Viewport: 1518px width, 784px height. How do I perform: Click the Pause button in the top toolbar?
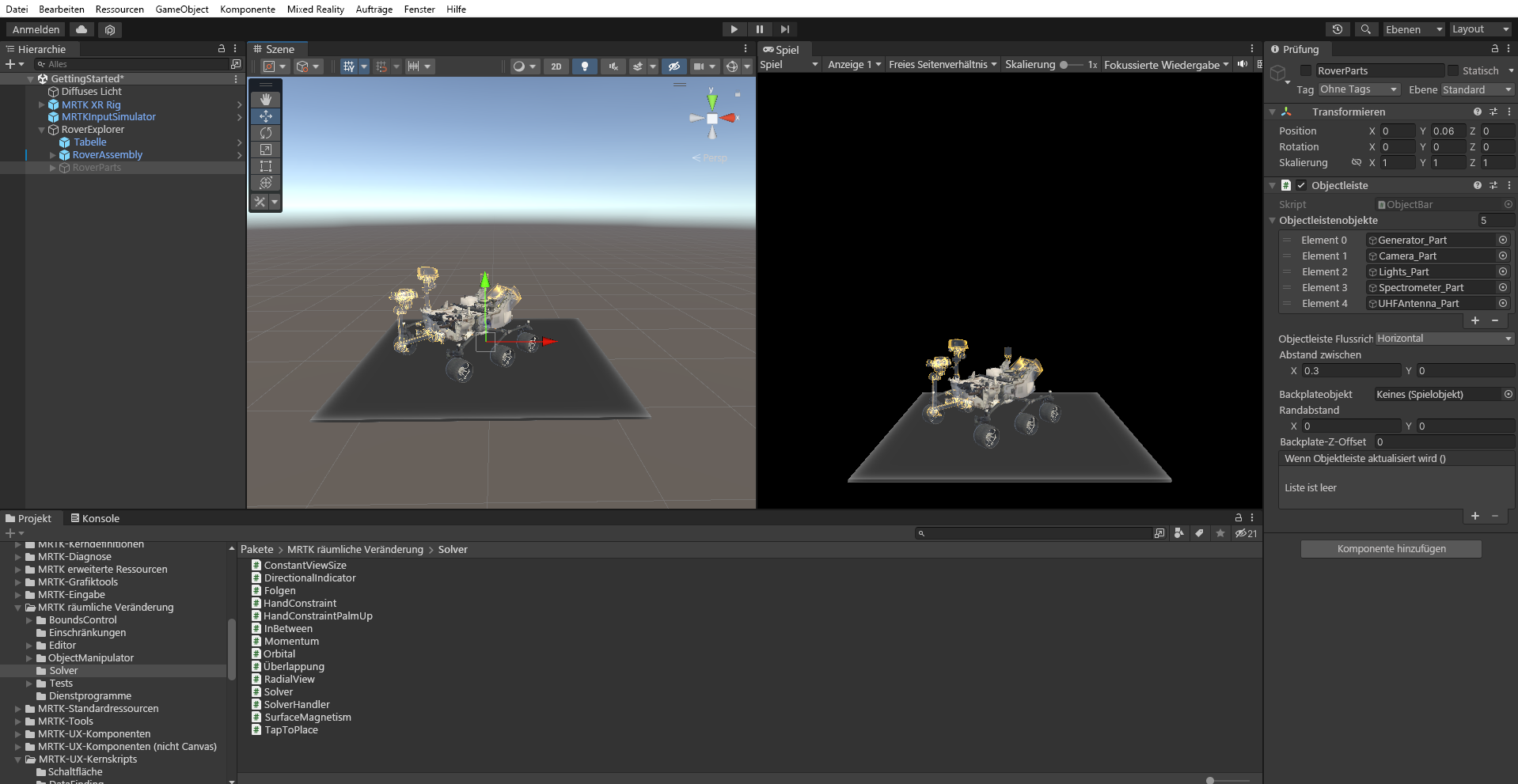[x=760, y=28]
